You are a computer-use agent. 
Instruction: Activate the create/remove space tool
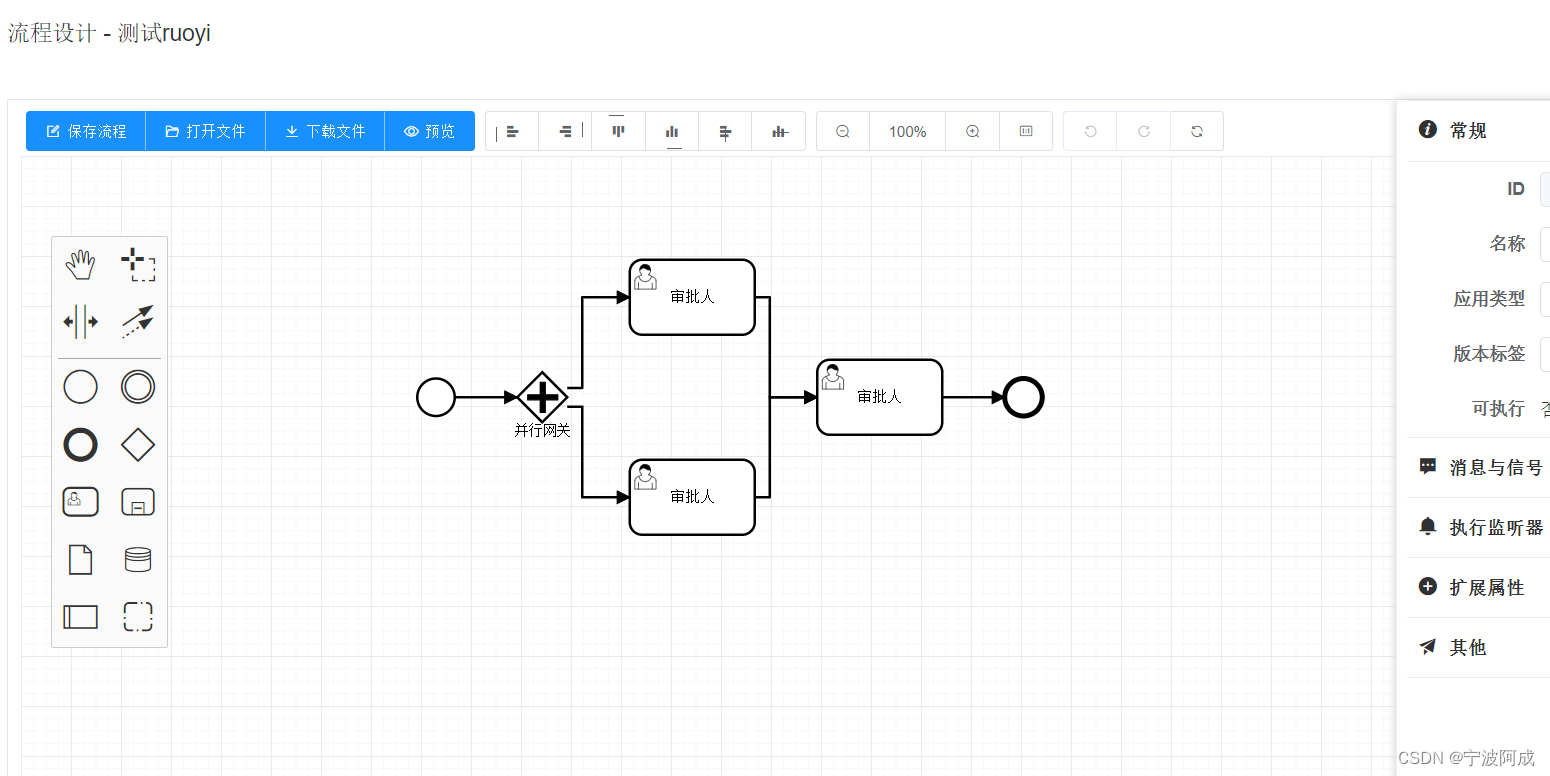pyautogui.click(x=80, y=322)
